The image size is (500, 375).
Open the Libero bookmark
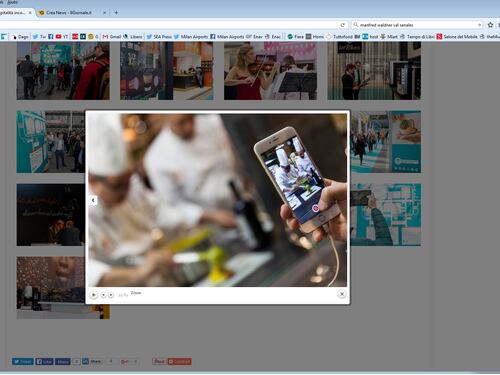point(133,37)
